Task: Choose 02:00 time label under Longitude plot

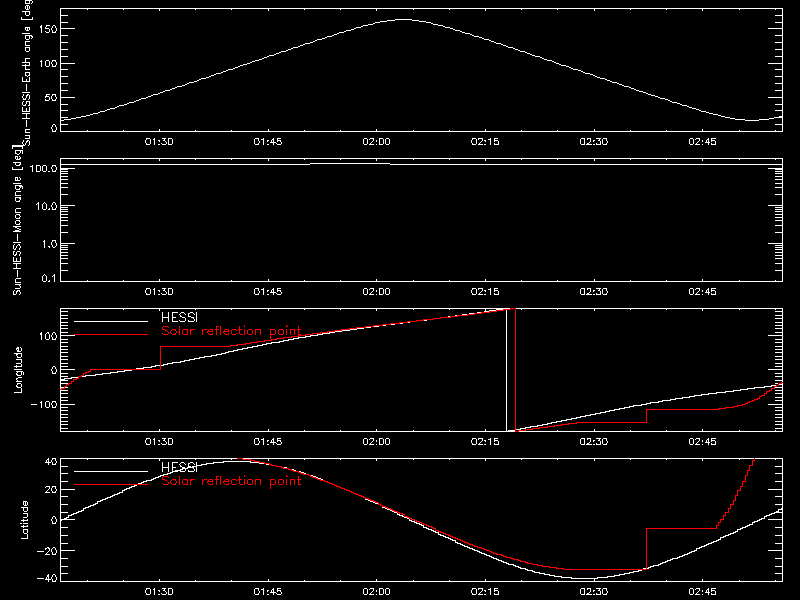Action: click(377, 441)
